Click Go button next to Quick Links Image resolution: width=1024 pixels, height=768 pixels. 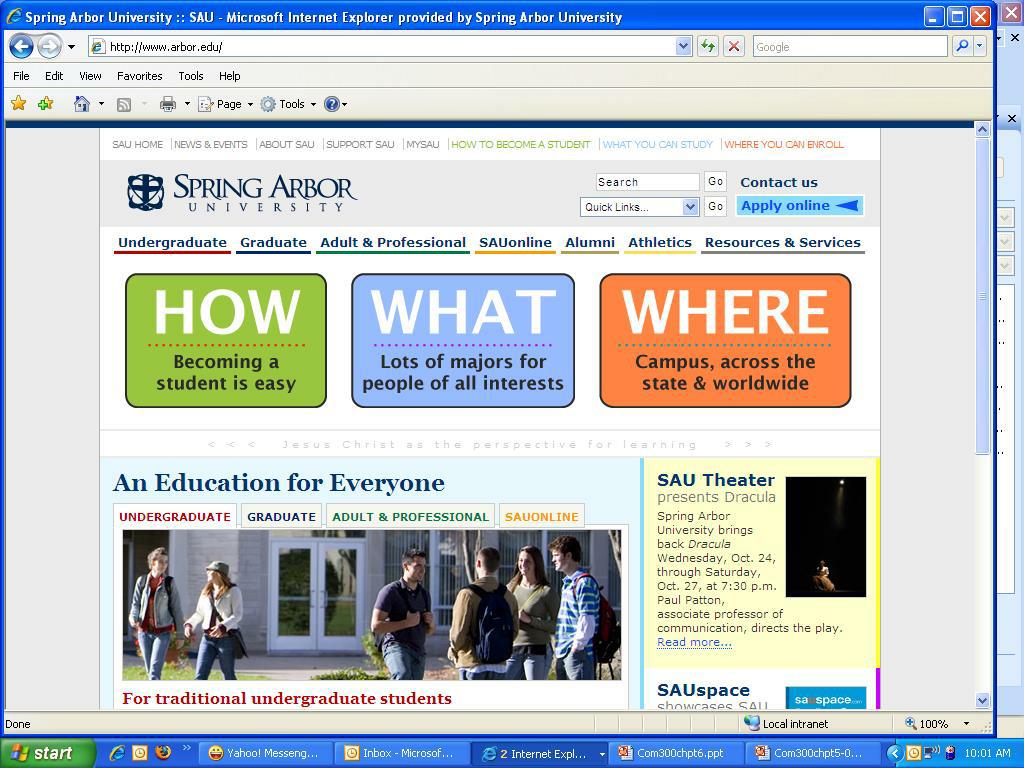(716, 206)
